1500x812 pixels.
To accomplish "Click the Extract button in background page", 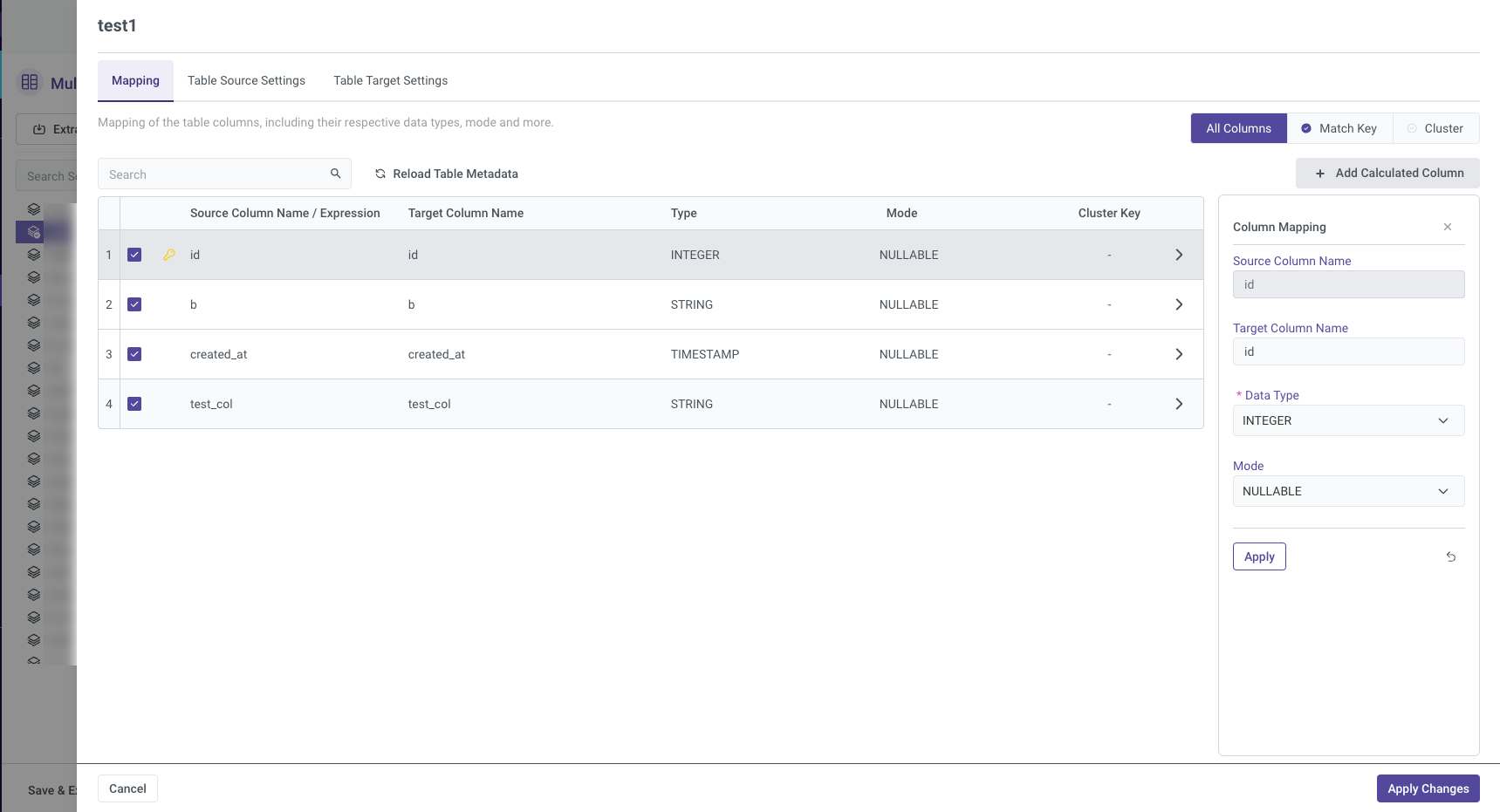I will [47, 129].
